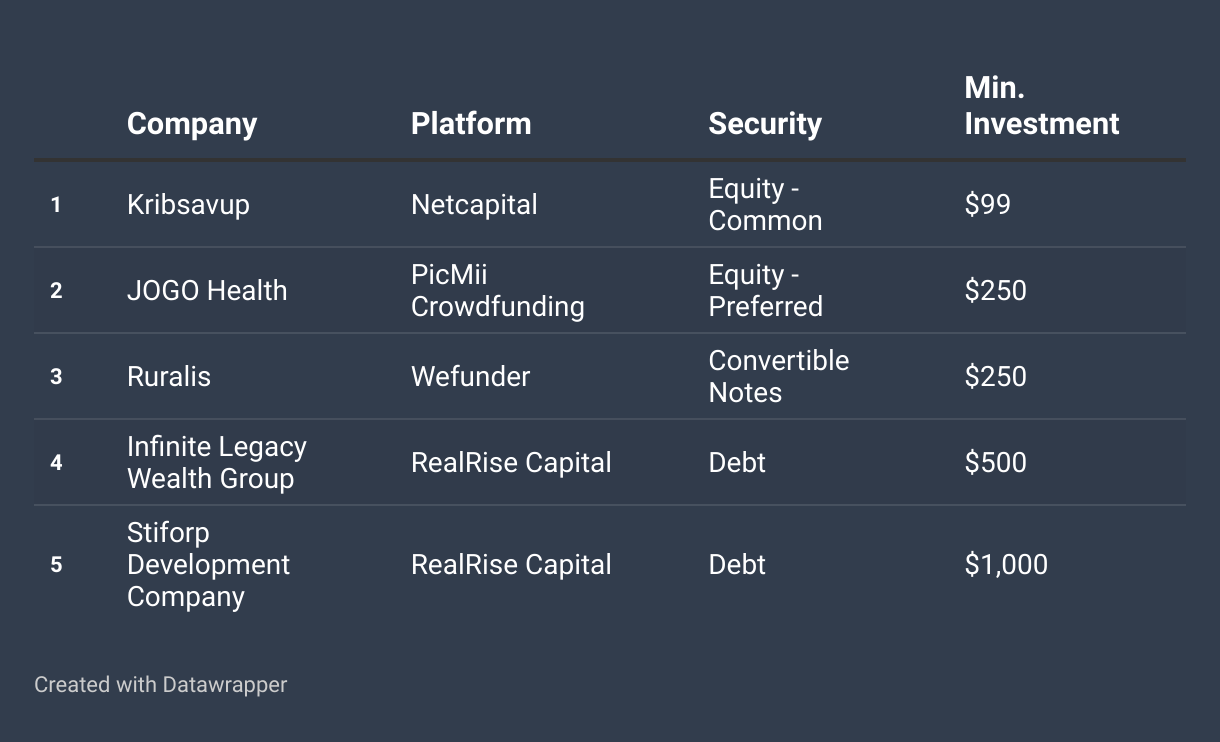Click the PicMii Crowdfunding platform cell
Screen dimensions: 1220x742
pyautogui.click(x=498, y=291)
